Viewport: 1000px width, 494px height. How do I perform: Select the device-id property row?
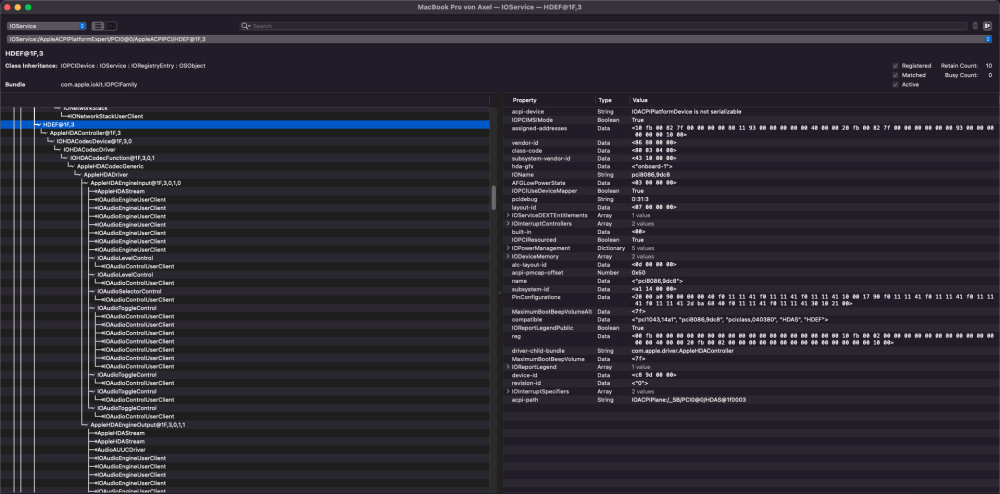point(751,375)
